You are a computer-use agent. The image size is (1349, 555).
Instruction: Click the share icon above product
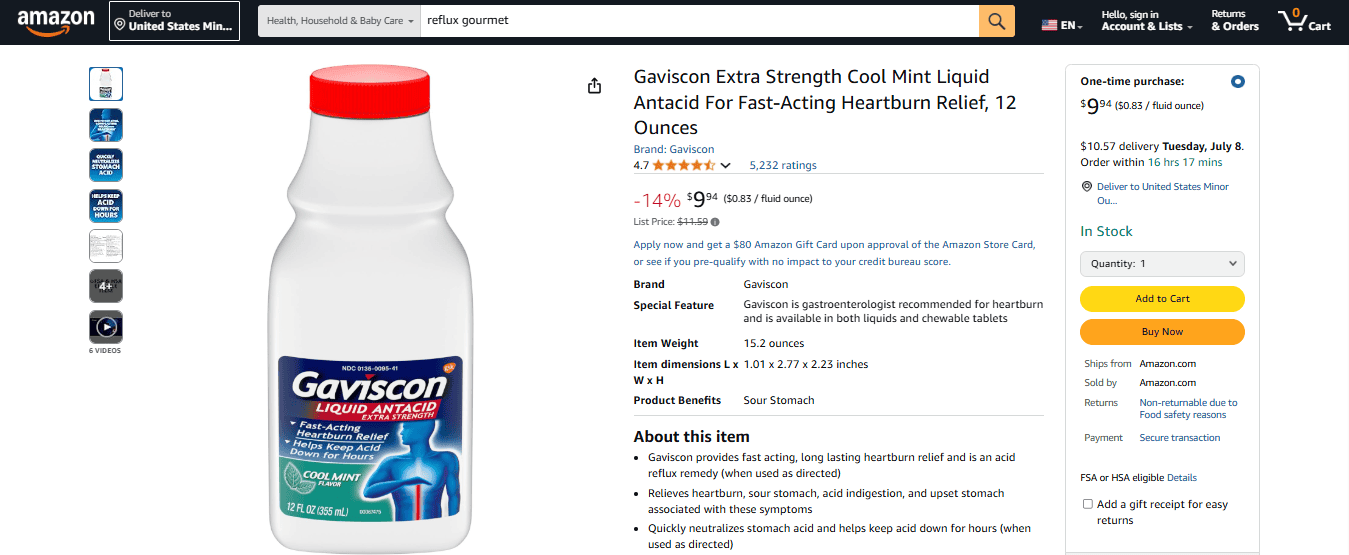click(595, 86)
